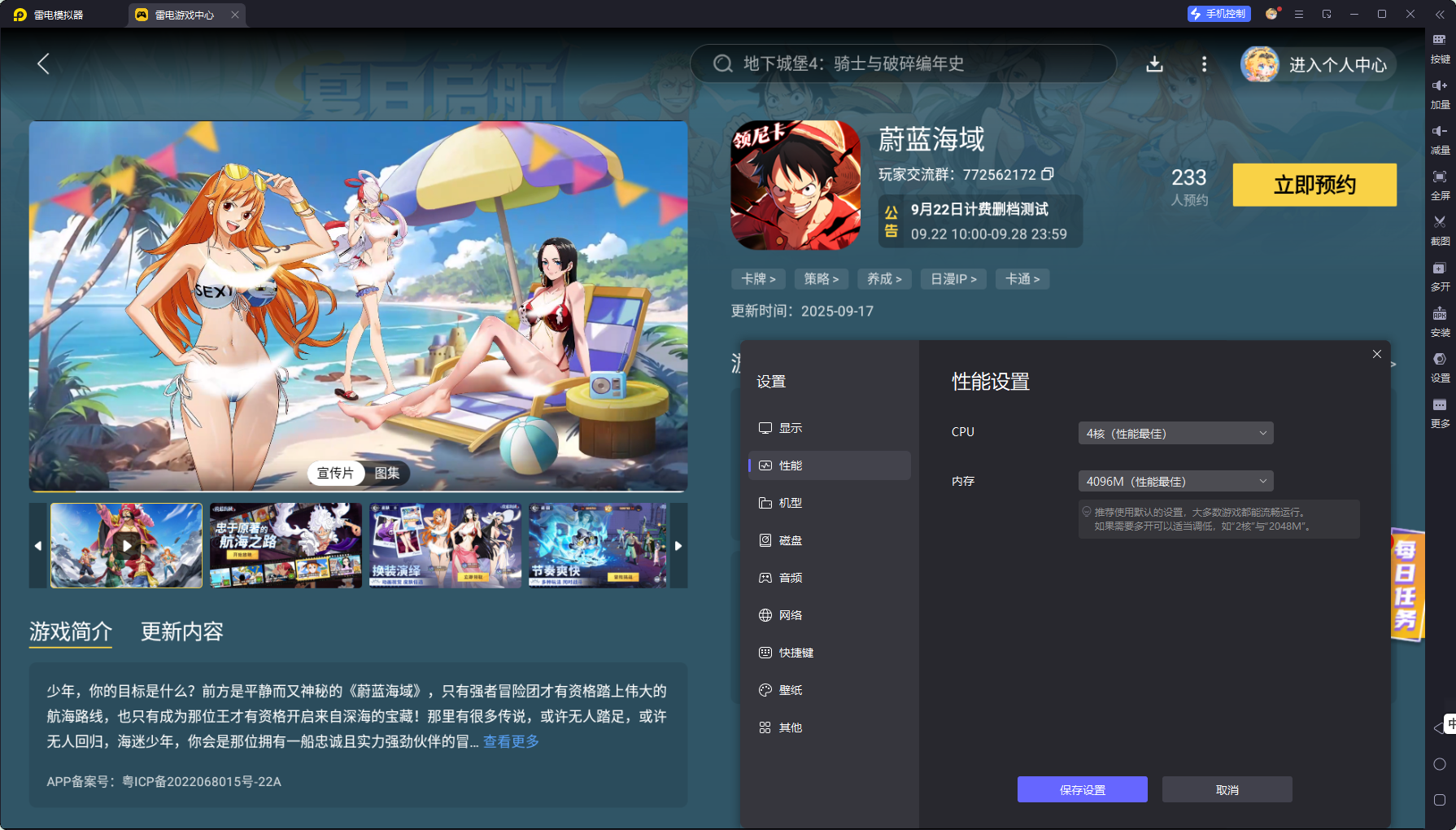Open the title bar hamburger menu
Screen dimensions: 1456x830
1299,14
